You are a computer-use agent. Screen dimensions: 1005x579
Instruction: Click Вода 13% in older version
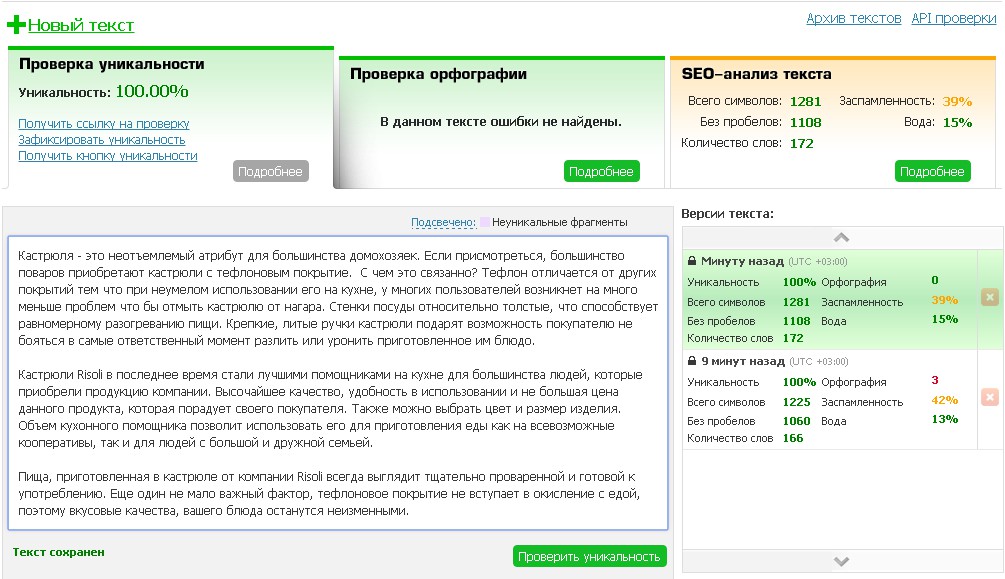coord(944,419)
